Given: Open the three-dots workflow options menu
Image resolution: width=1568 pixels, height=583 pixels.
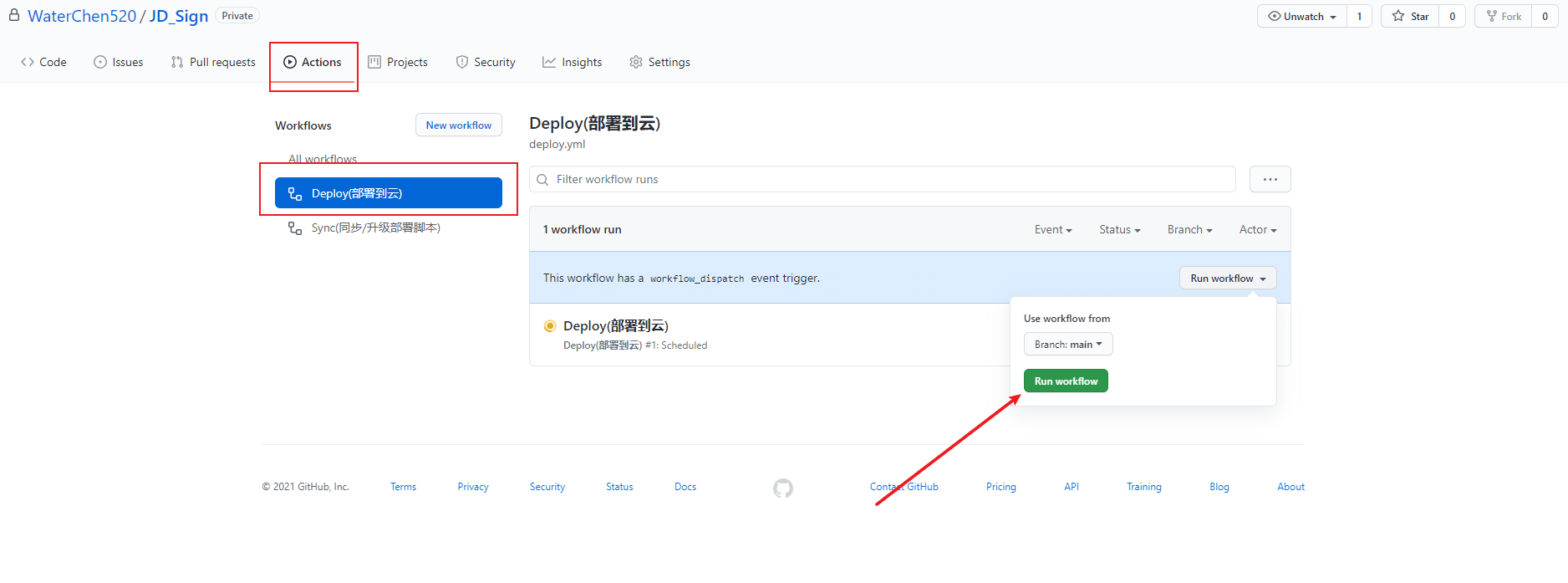Looking at the screenshot, I should coord(1270,179).
